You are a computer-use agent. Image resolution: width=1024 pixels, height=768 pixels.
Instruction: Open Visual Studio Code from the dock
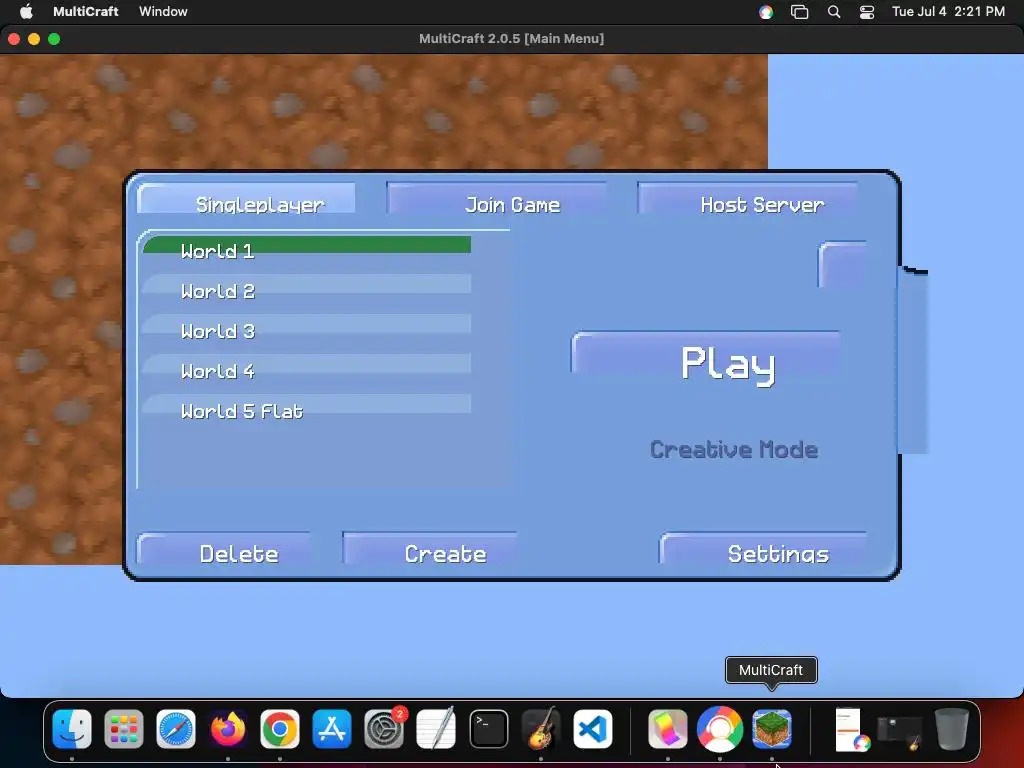pos(593,729)
